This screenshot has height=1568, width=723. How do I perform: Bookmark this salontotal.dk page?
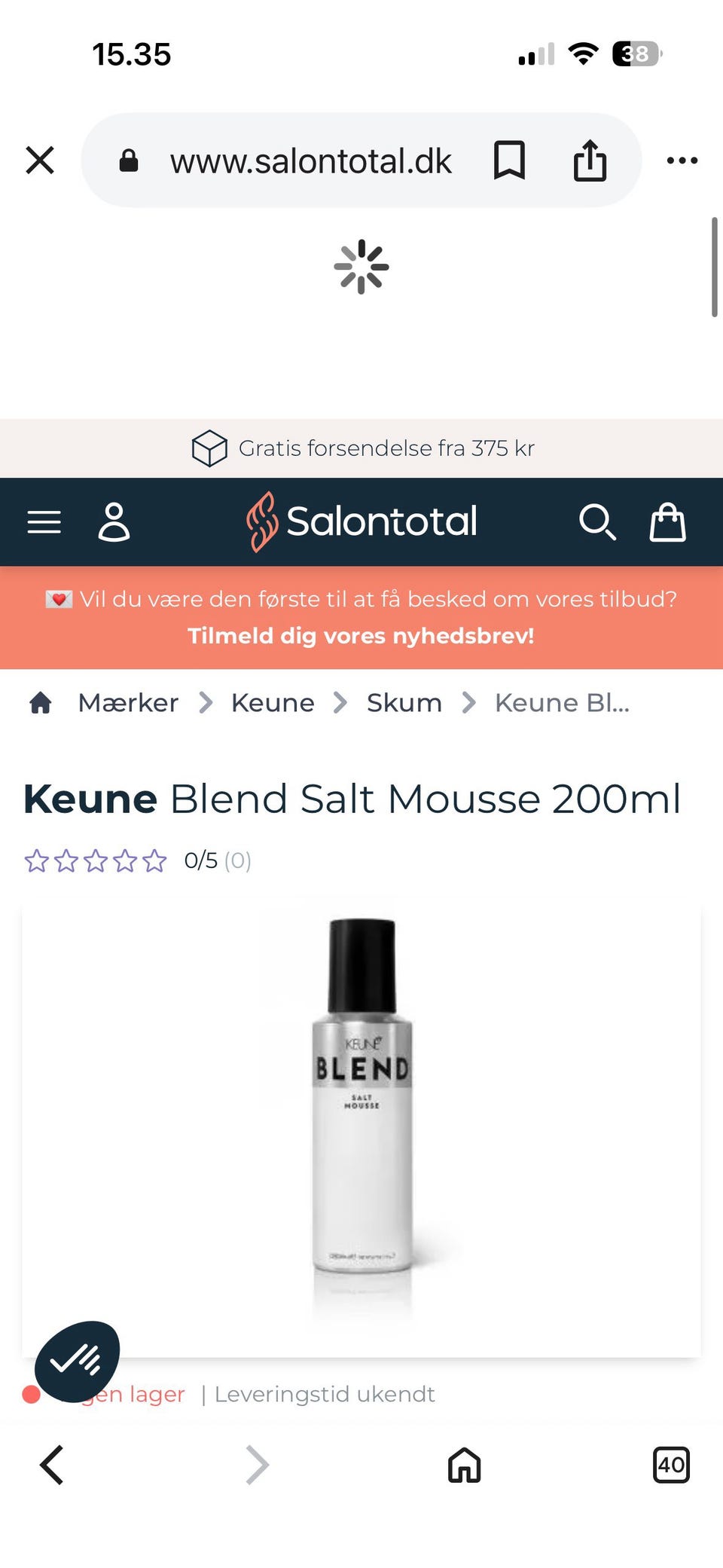pos(509,160)
